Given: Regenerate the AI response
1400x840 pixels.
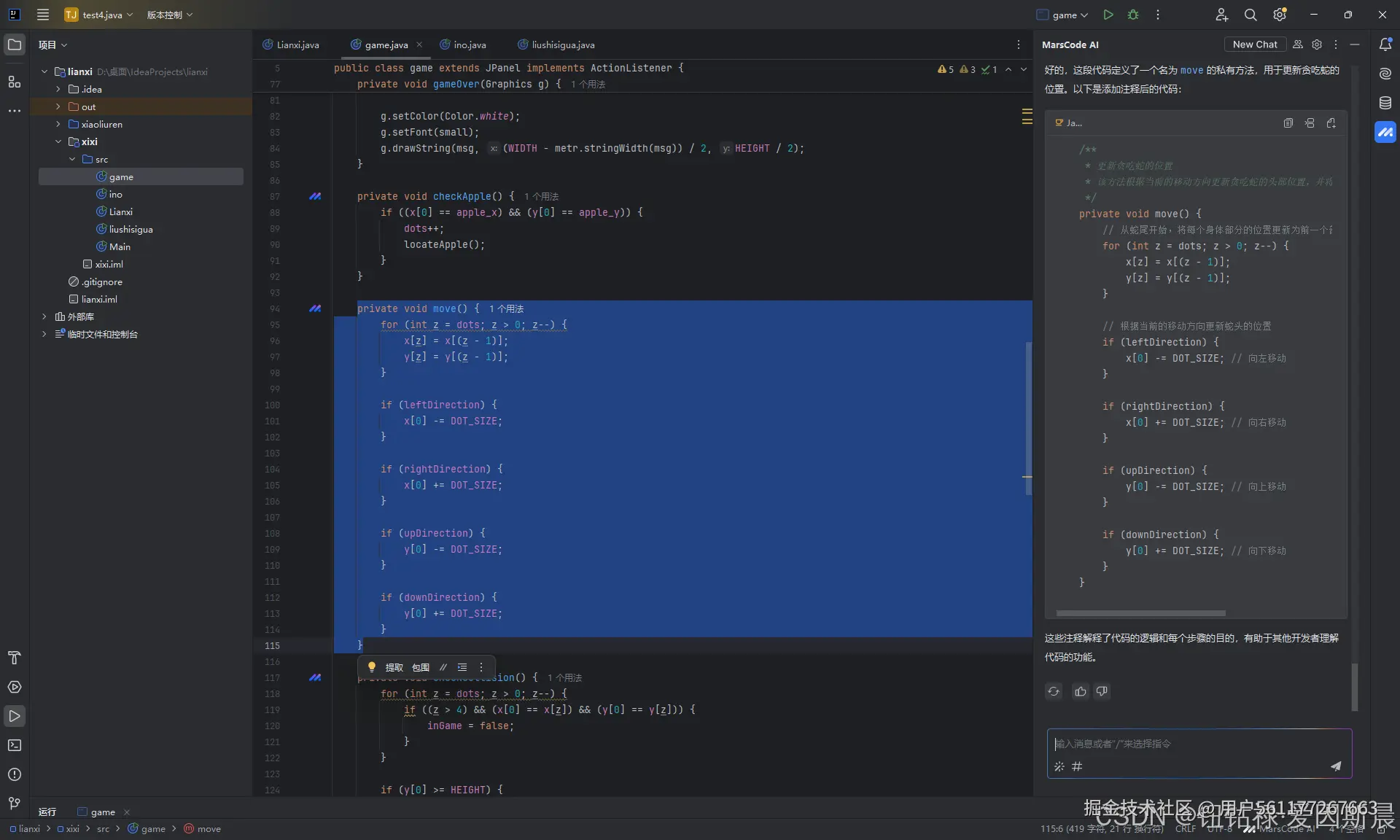Looking at the screenshot, I should (x=1054, y=691).
